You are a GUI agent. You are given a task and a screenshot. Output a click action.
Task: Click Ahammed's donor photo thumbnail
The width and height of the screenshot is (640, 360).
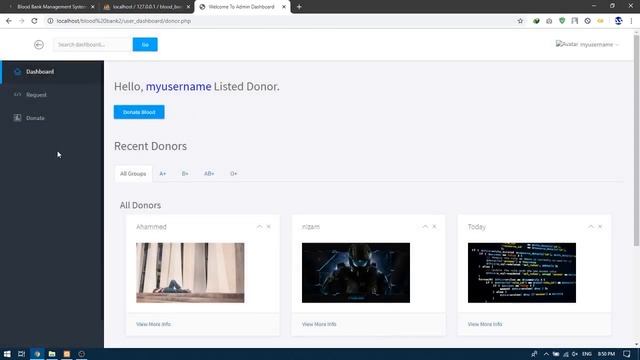click(190, 273)
